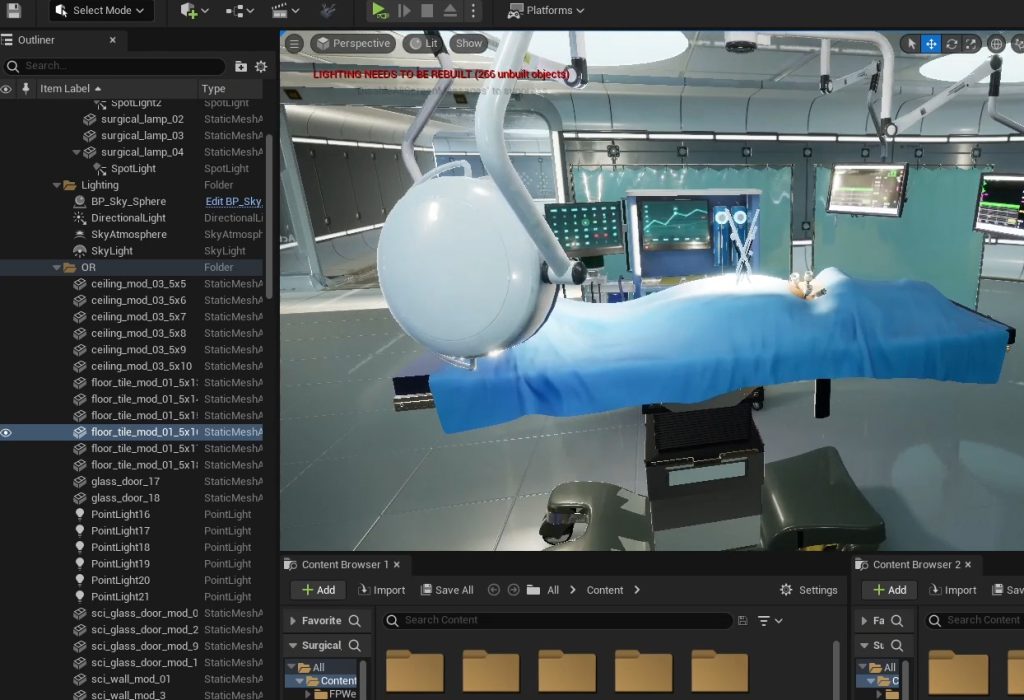Collapse the Lighting folder in Outliner
Viewport: 1024px width, 700px height.
57,186
